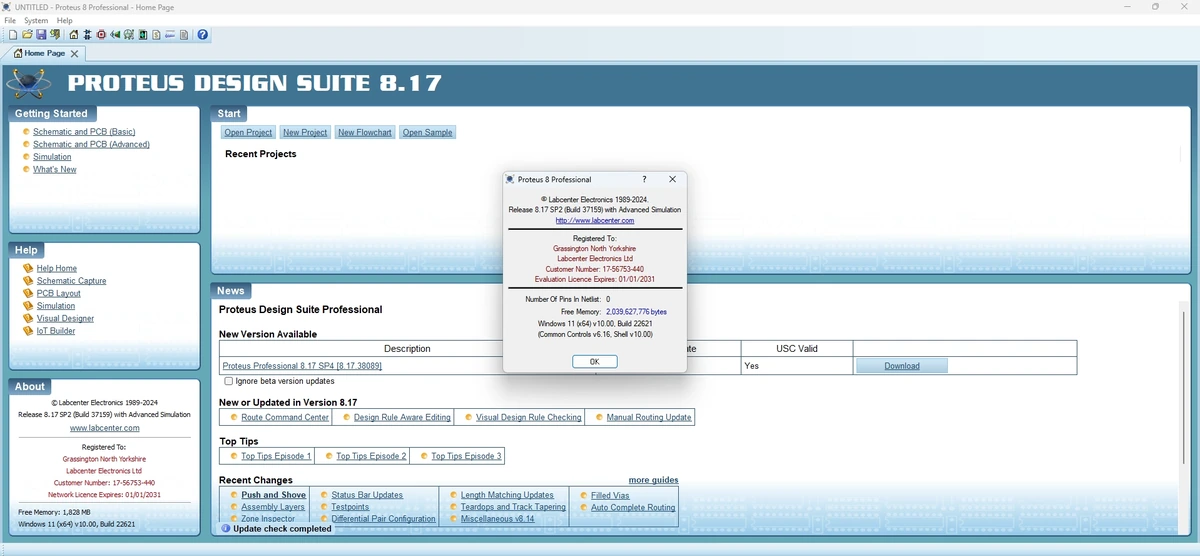
Task: Open PCB Layout from the red chip icon
Action: pos(101,34)
